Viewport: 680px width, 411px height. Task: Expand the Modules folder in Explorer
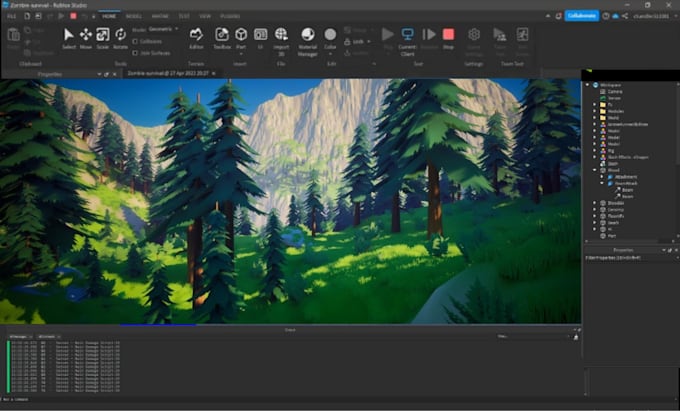(x=595, y=111)
